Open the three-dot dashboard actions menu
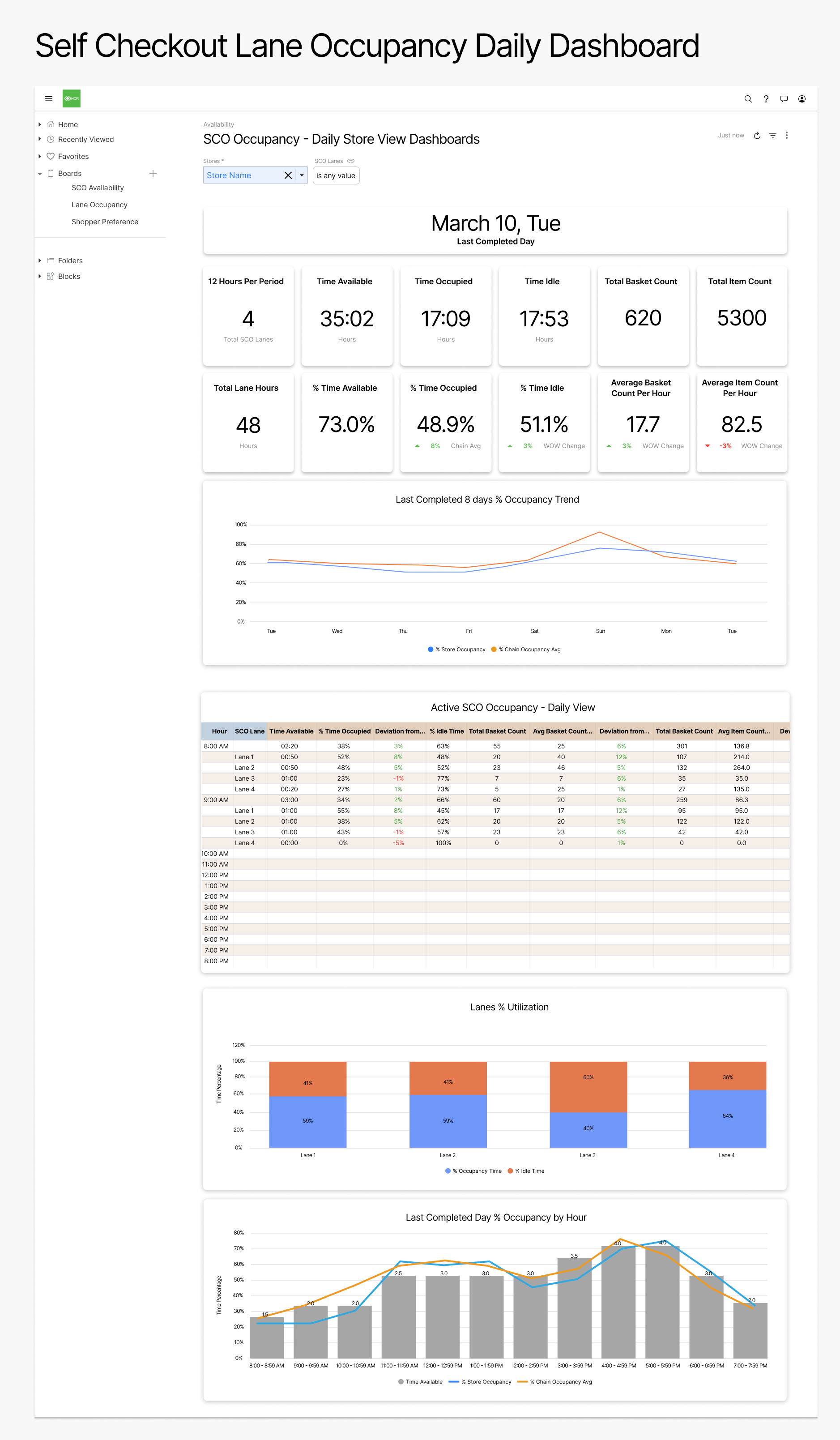 click(x=787, y=136)
